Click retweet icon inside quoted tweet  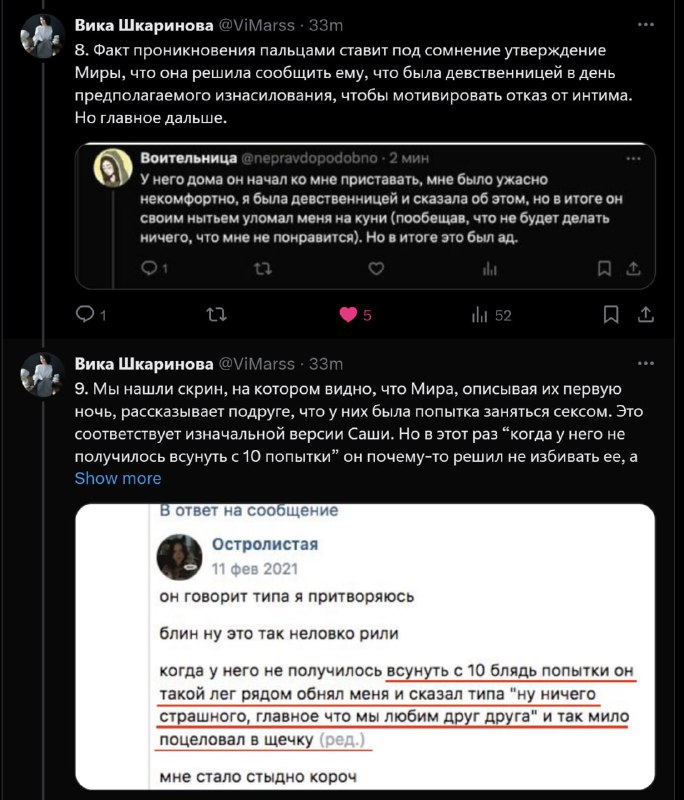tap(263, 268)
